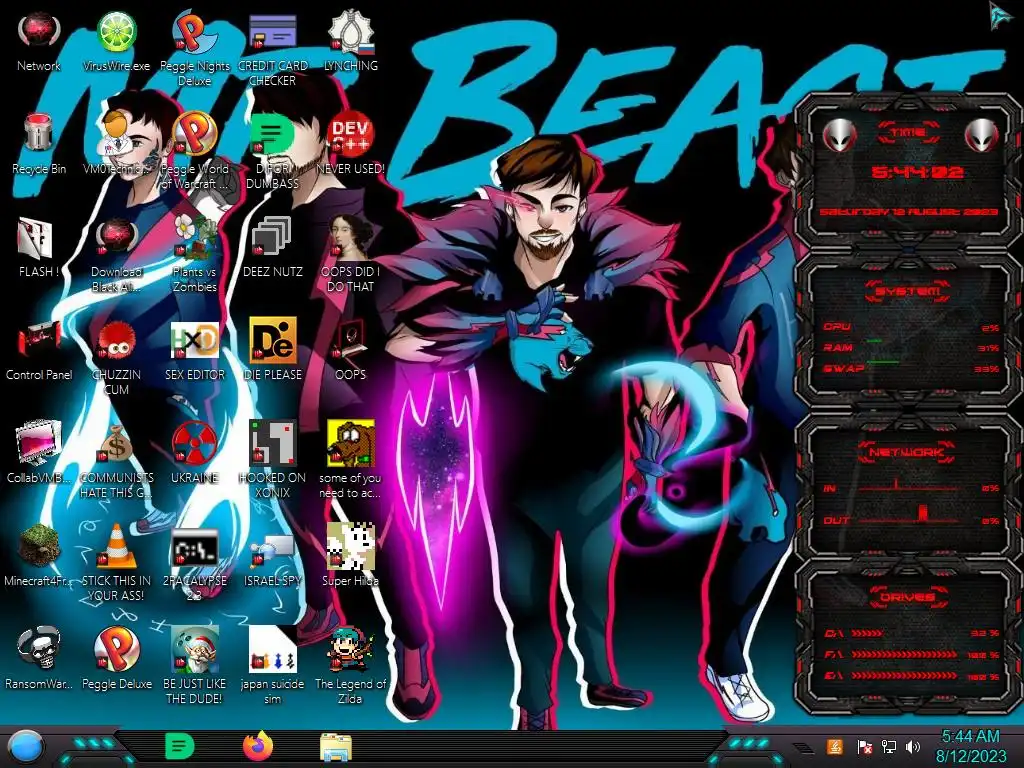Select the CREDIT CARD CHECKER icon
This screenshot has height=768, width=1024.
[272, 33]
